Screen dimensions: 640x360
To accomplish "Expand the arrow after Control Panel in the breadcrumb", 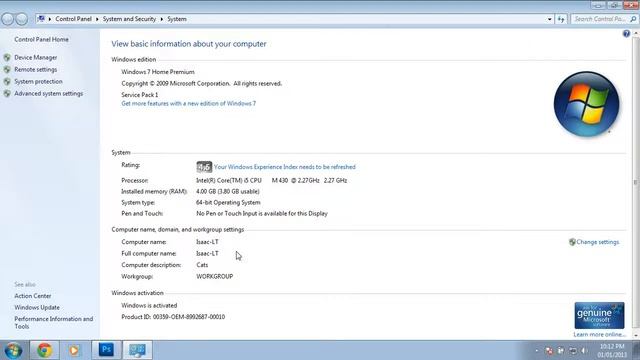I will coord(97,19).
